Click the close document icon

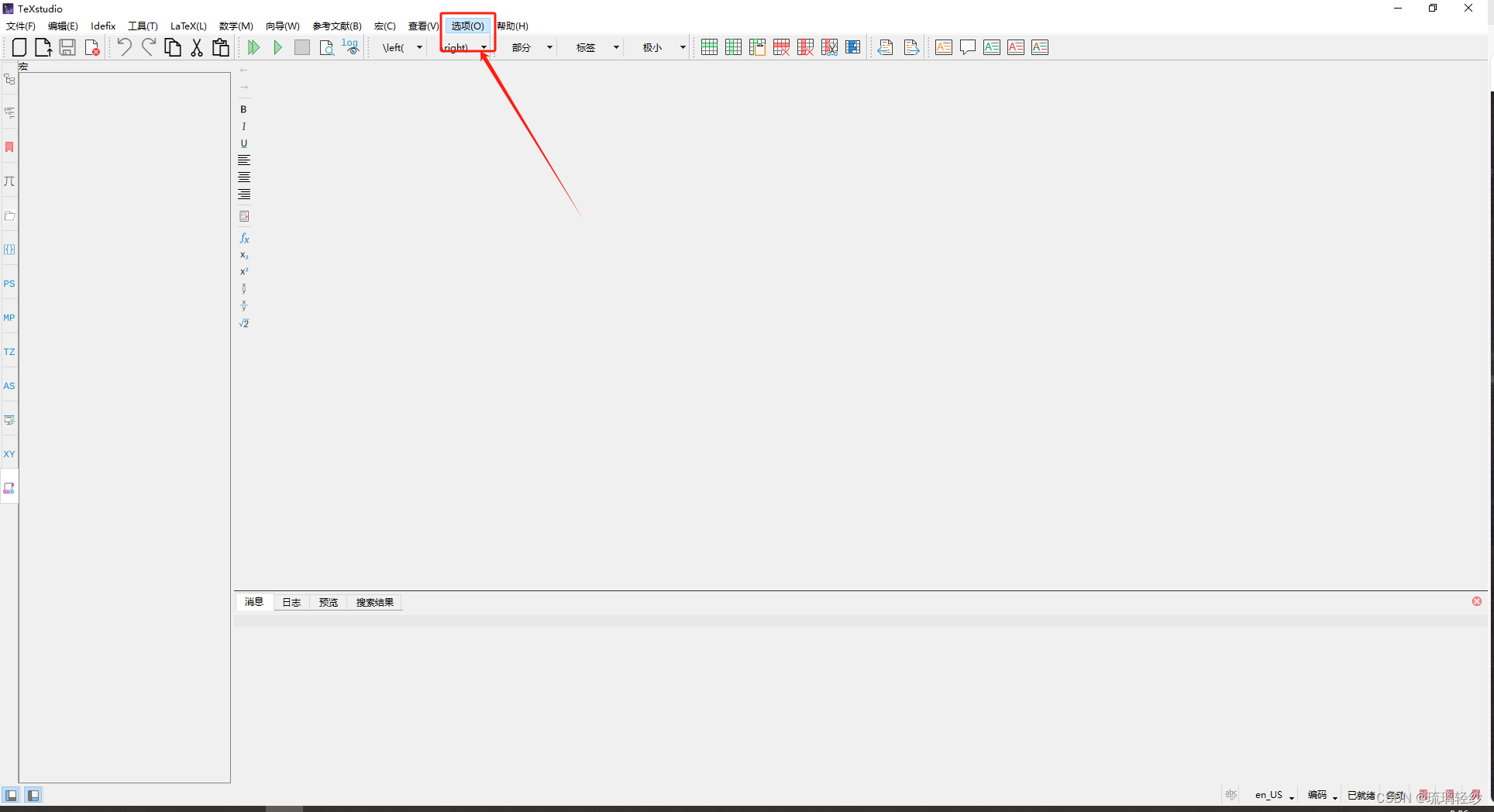click(92, 47)
